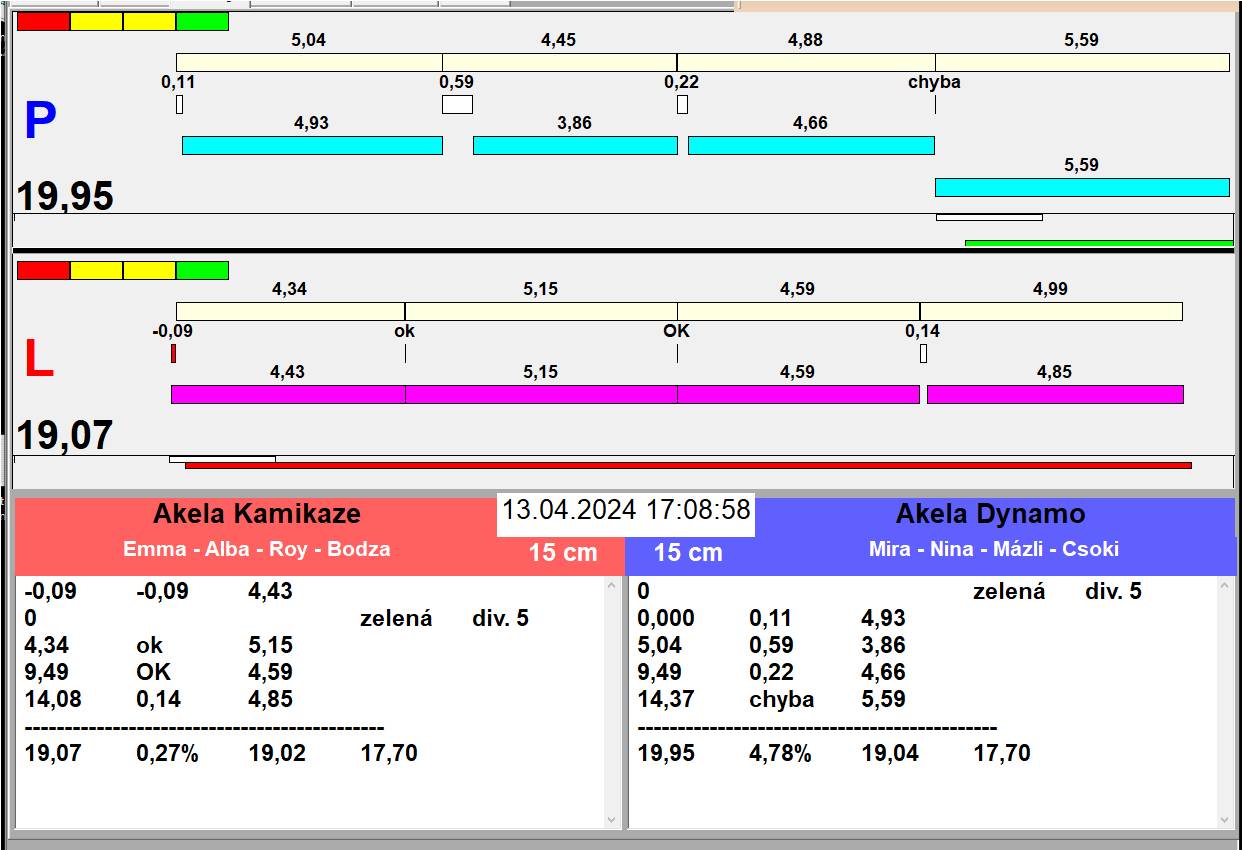Click the green start light in lane P

pos(202,21)
